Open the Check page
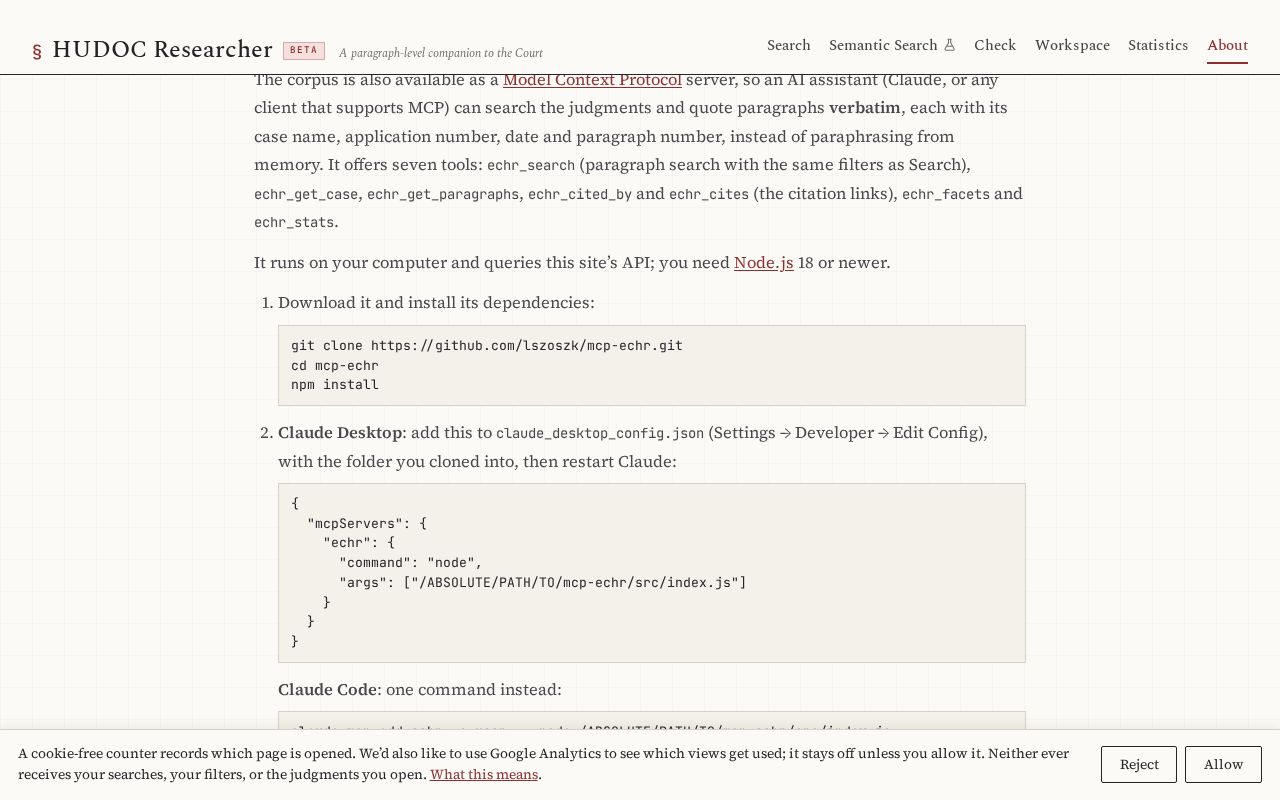Screen dimensions: 1280x800 (995, 45)
